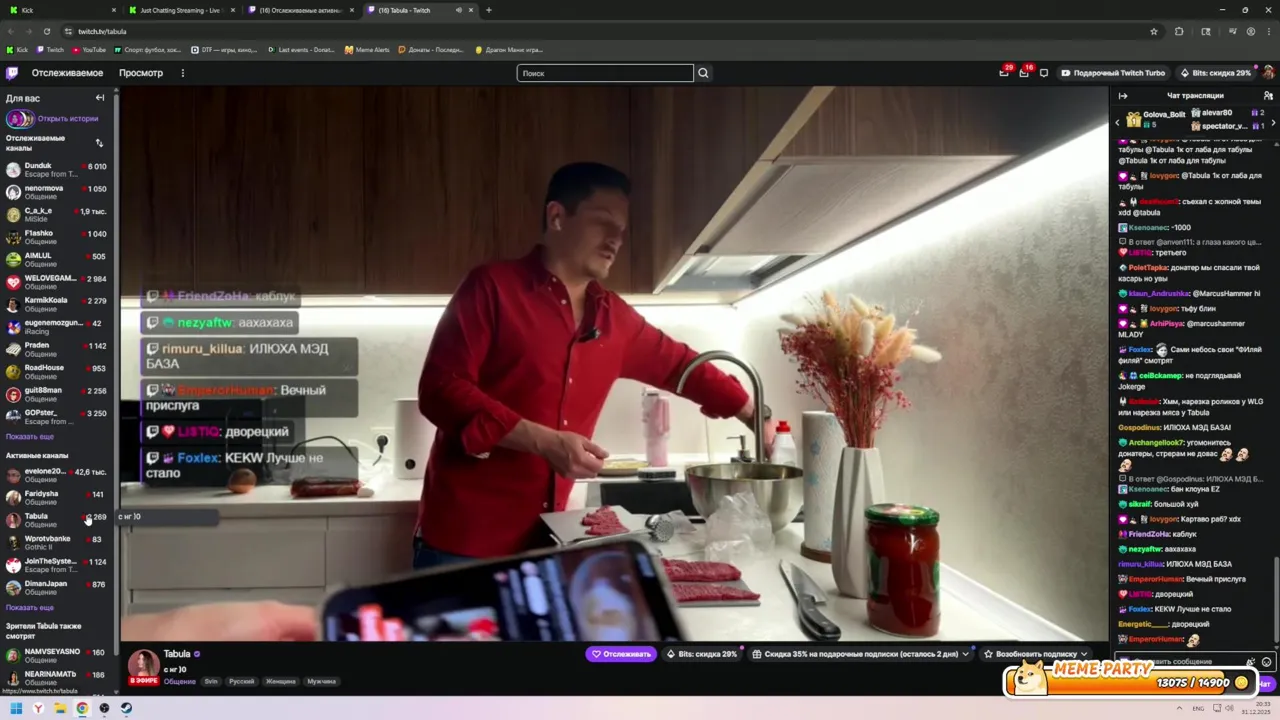Open the Twitch search magnifier button

click(x=703, y=73)
